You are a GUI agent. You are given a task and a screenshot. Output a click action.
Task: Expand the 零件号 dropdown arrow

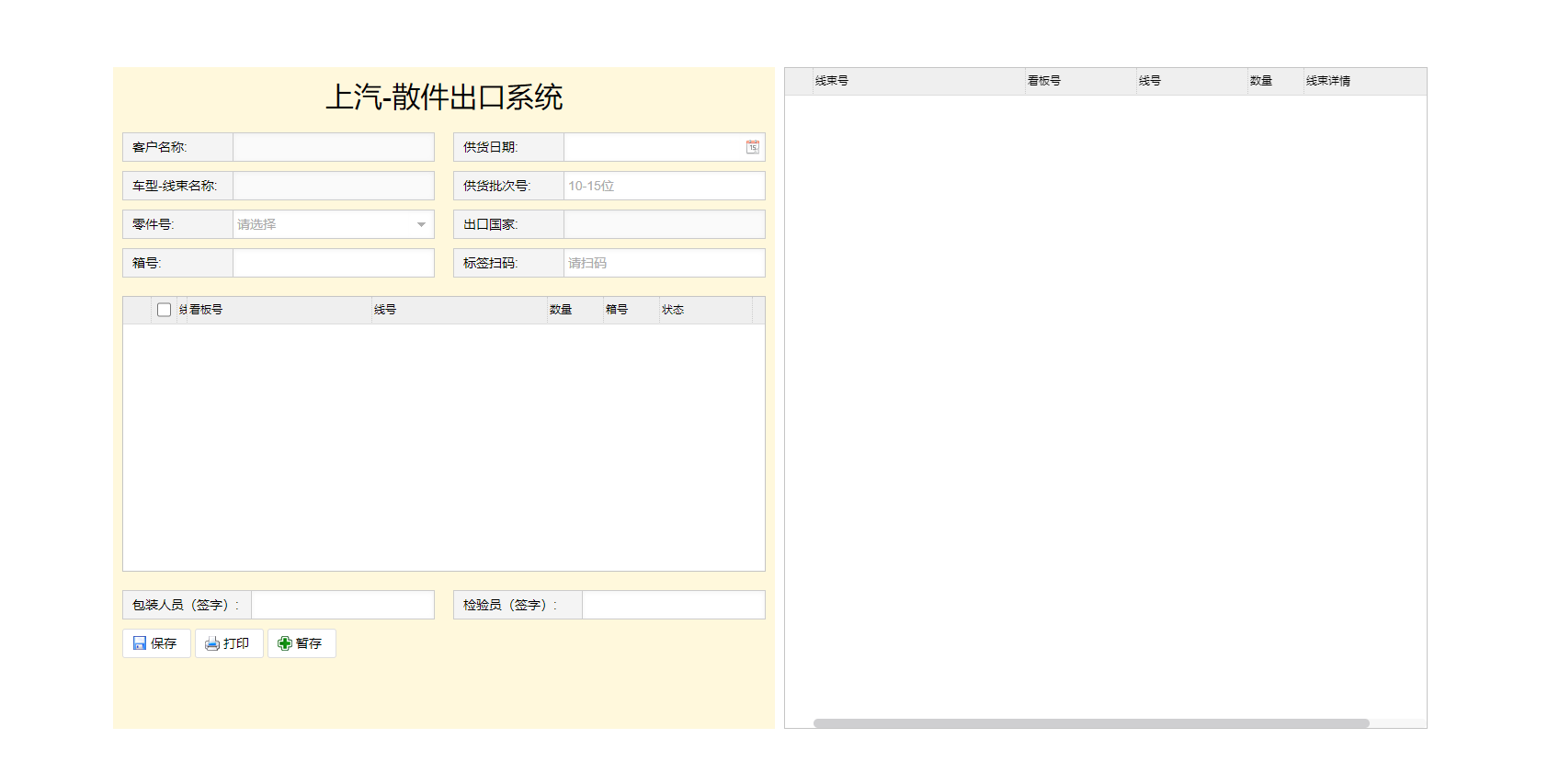(x=421, y=224)
